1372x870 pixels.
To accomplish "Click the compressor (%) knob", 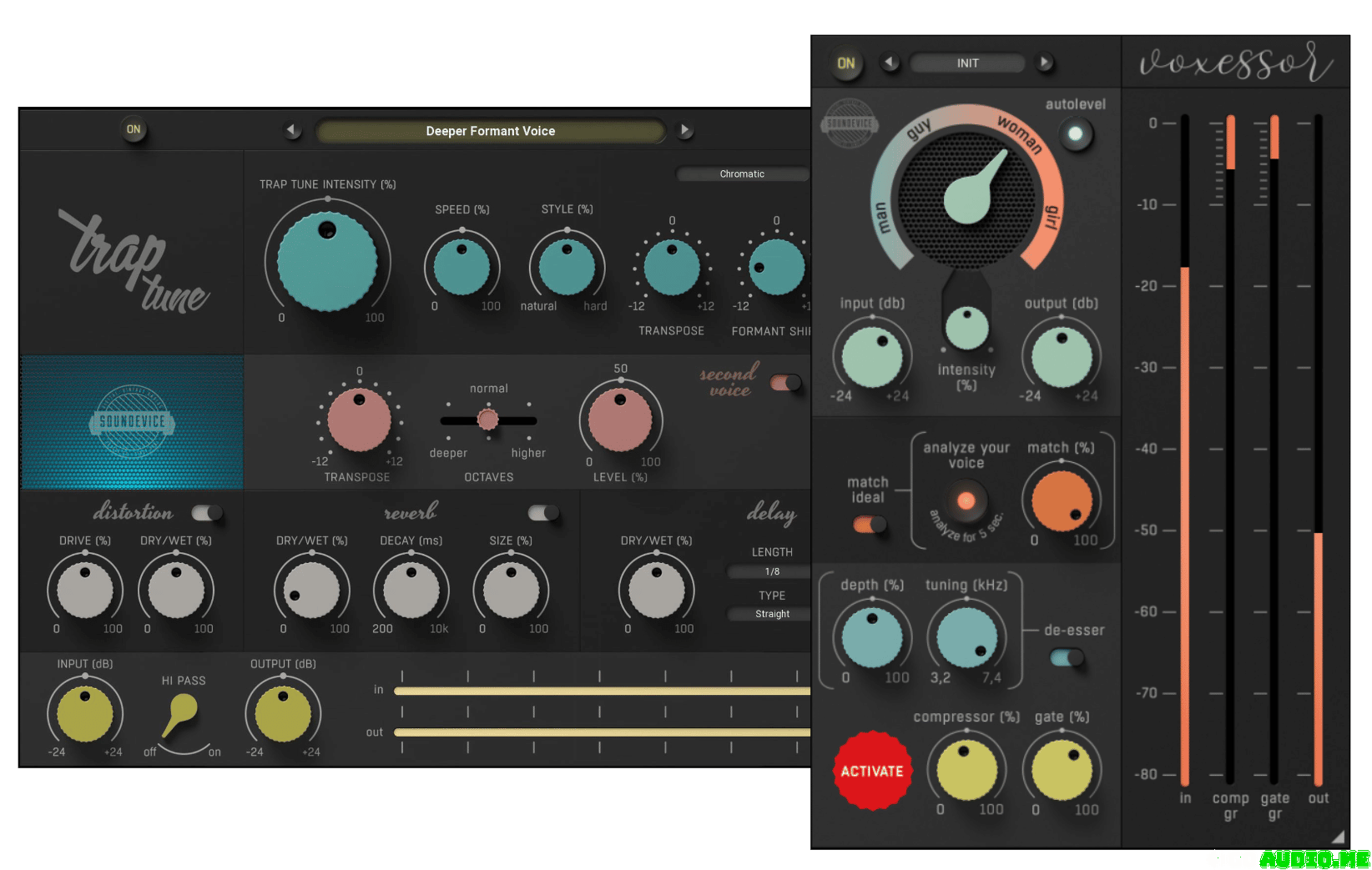I will (967, 770).
